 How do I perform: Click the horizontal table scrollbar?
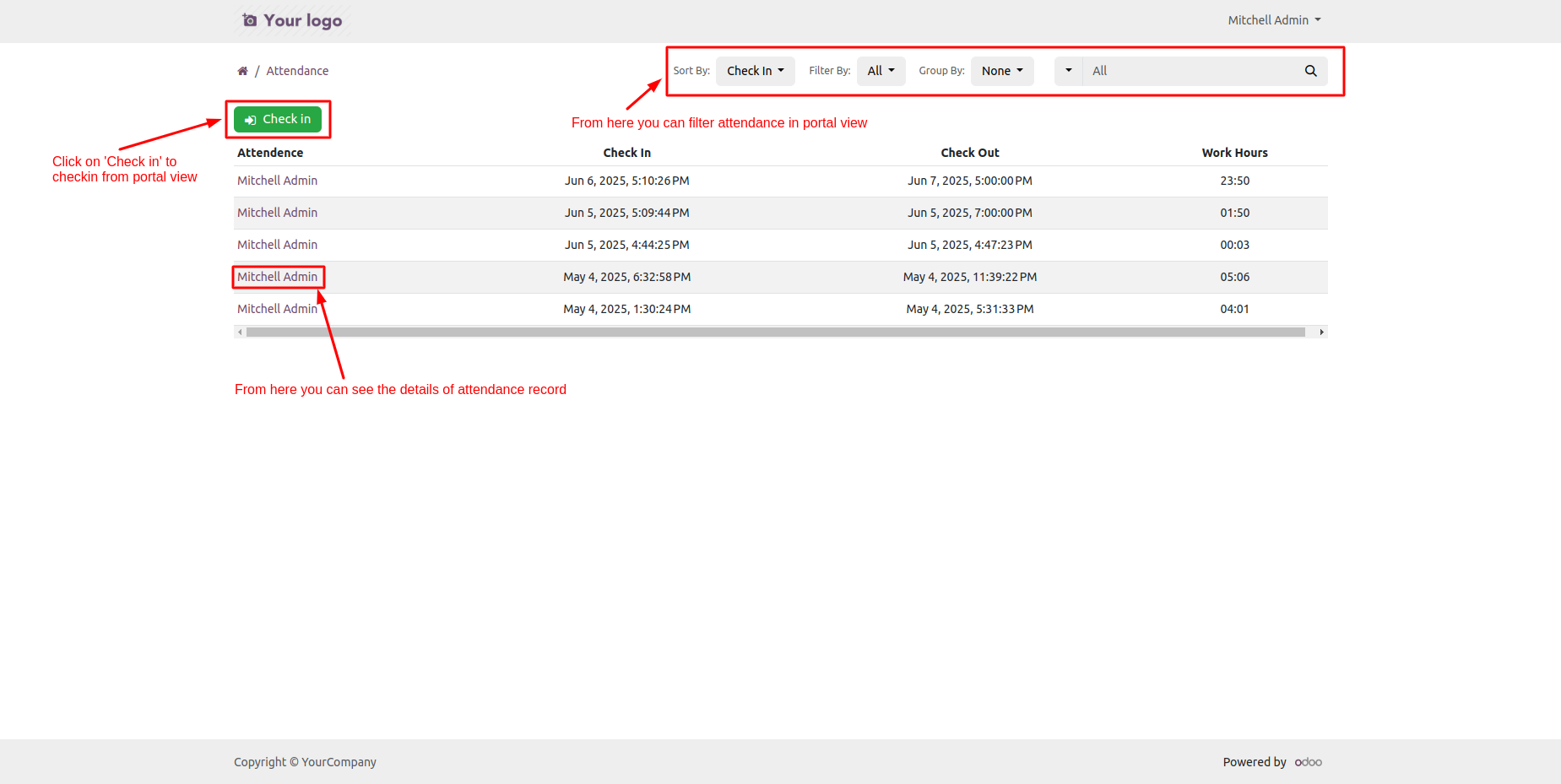[775, 333]
